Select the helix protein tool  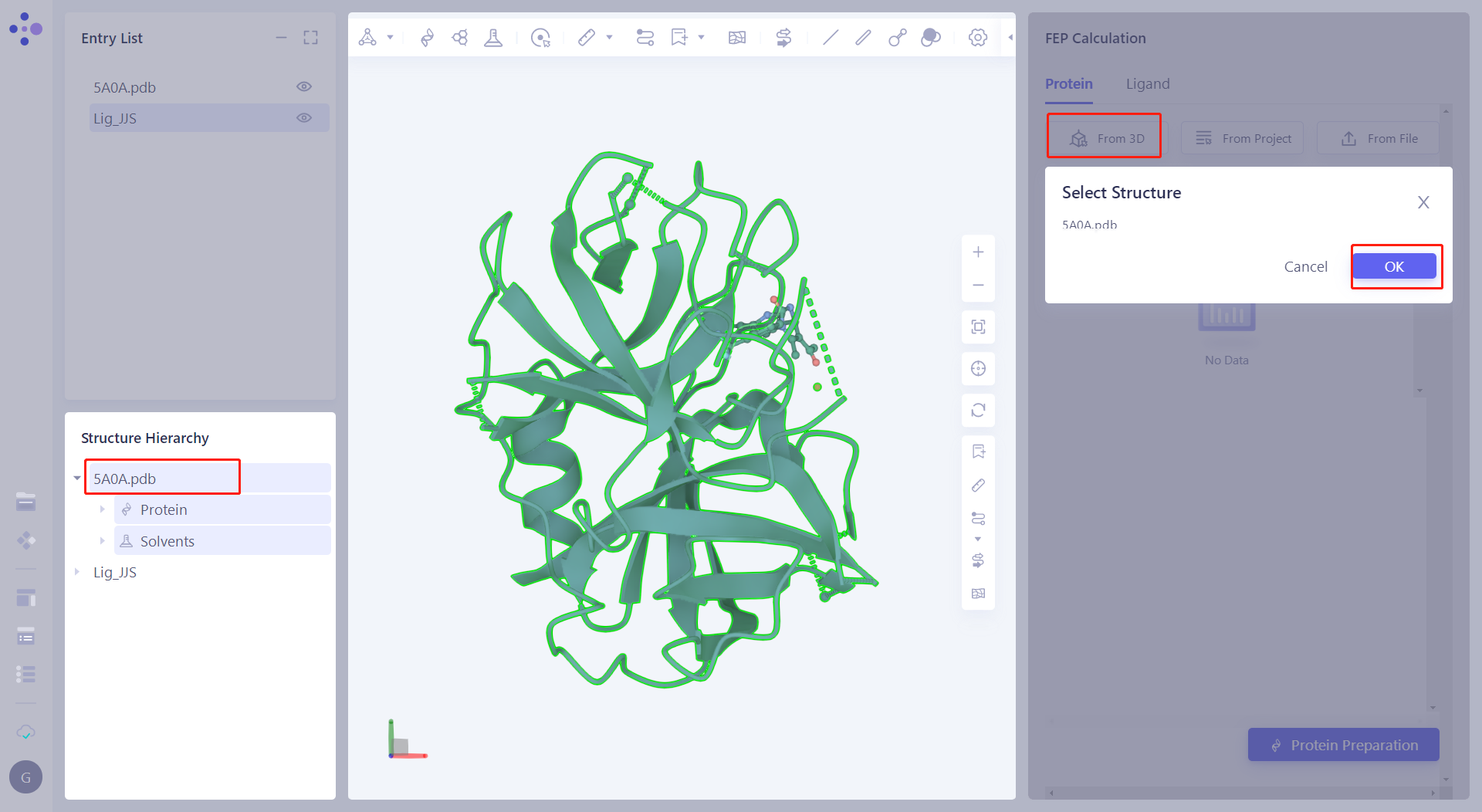(426, 37)
